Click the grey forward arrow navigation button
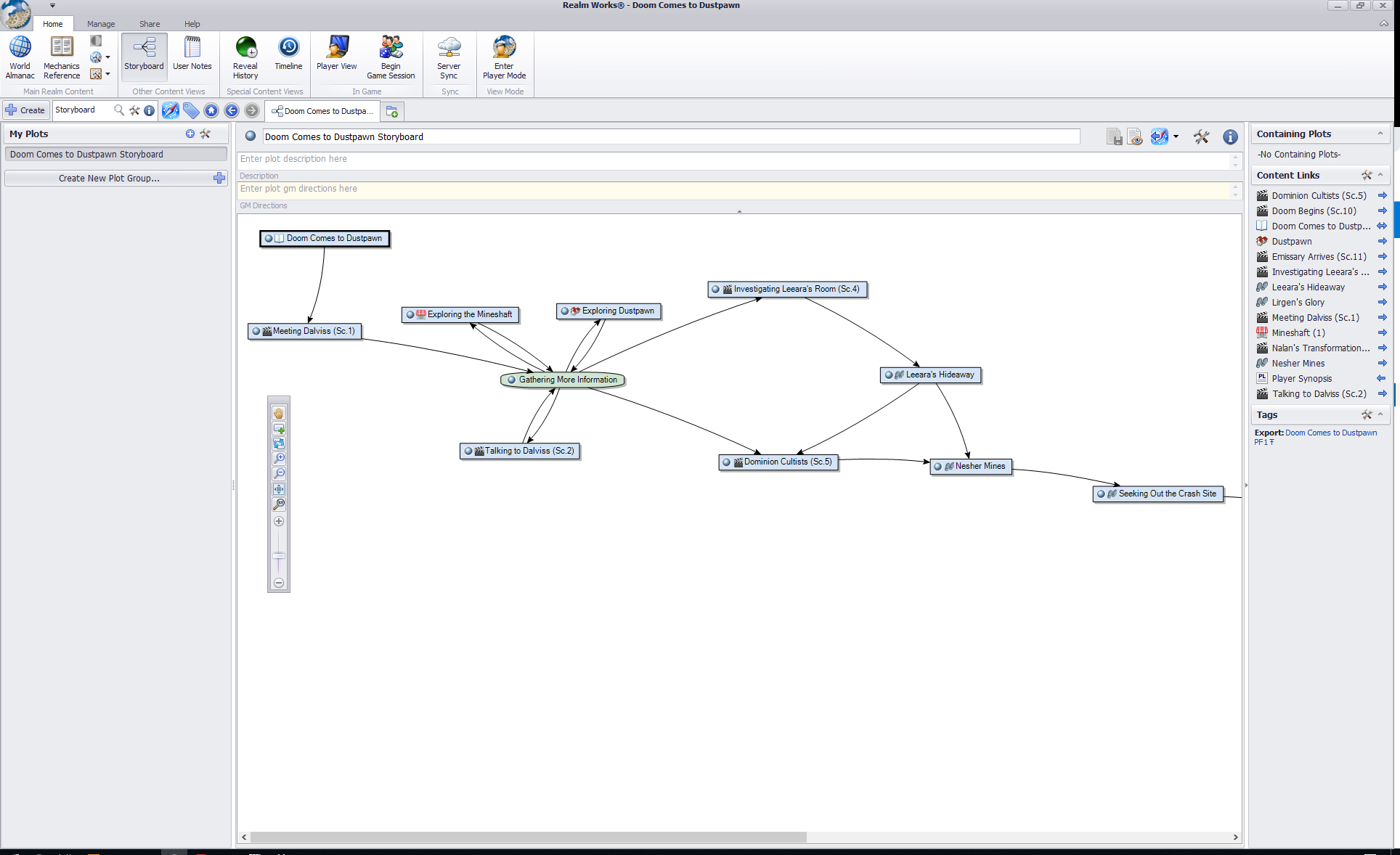The width and height of the screenshot is (1400, 855). coord(252,110)
